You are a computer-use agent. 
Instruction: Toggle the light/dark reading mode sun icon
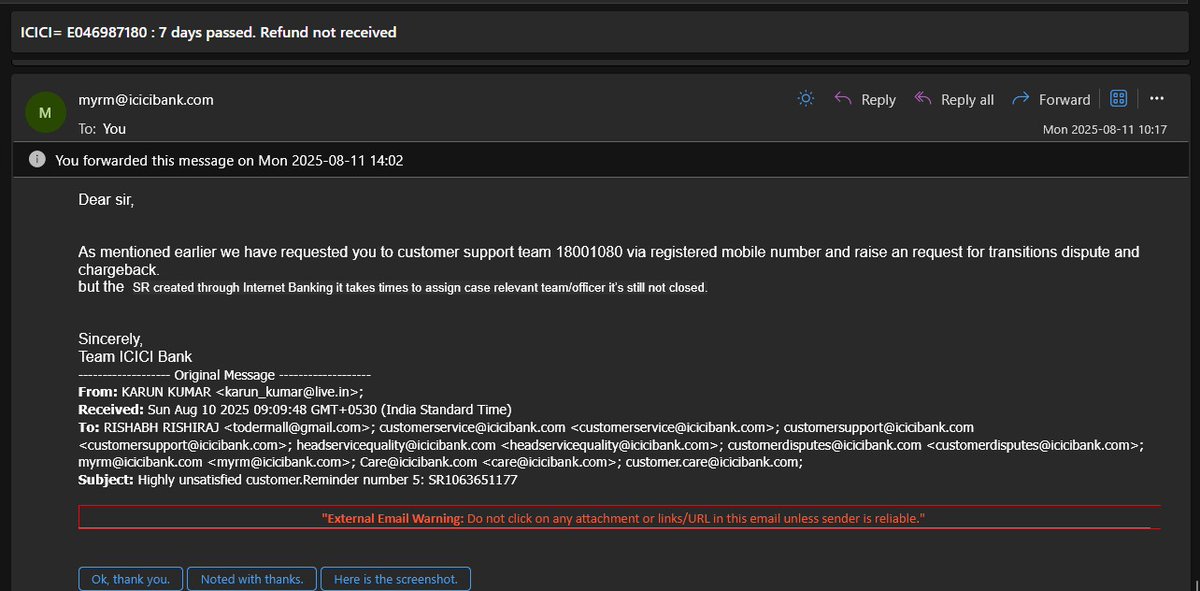pyautogui.click(x=806, y=98)
